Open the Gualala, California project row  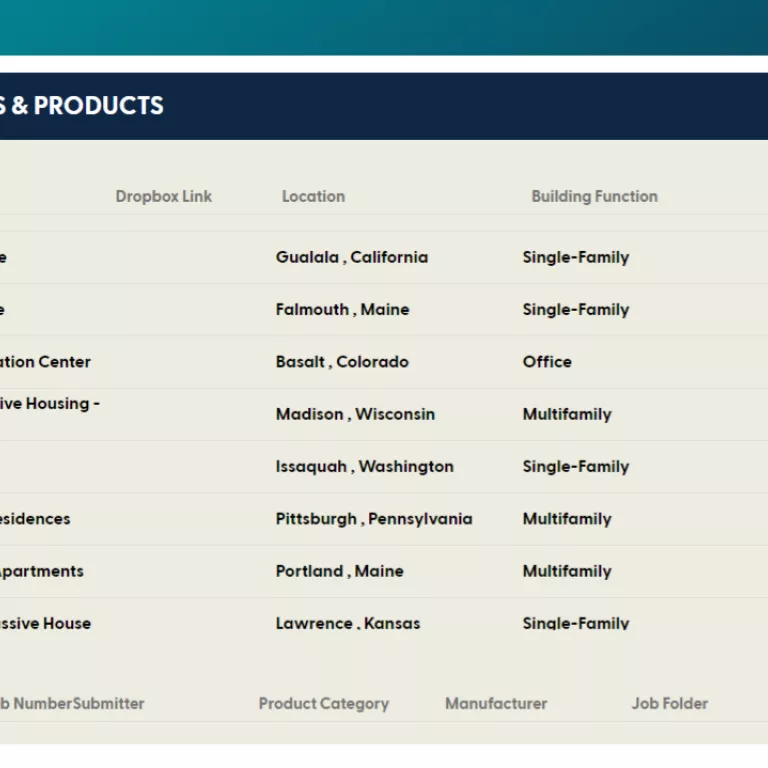351,257
